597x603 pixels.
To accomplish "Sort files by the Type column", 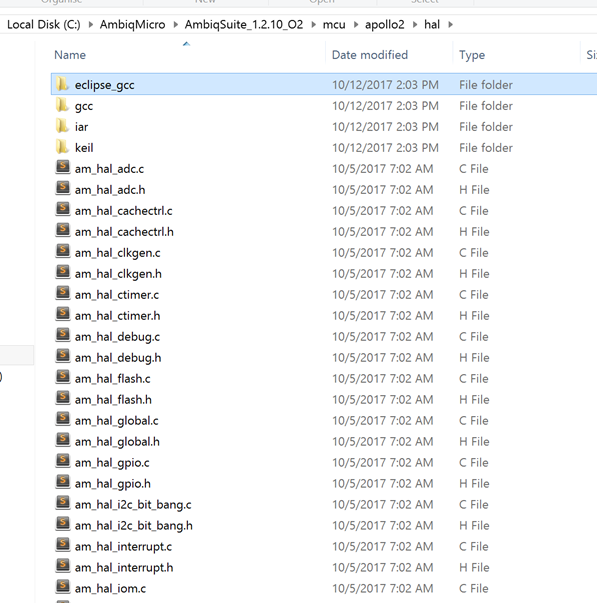I will 472,55.
